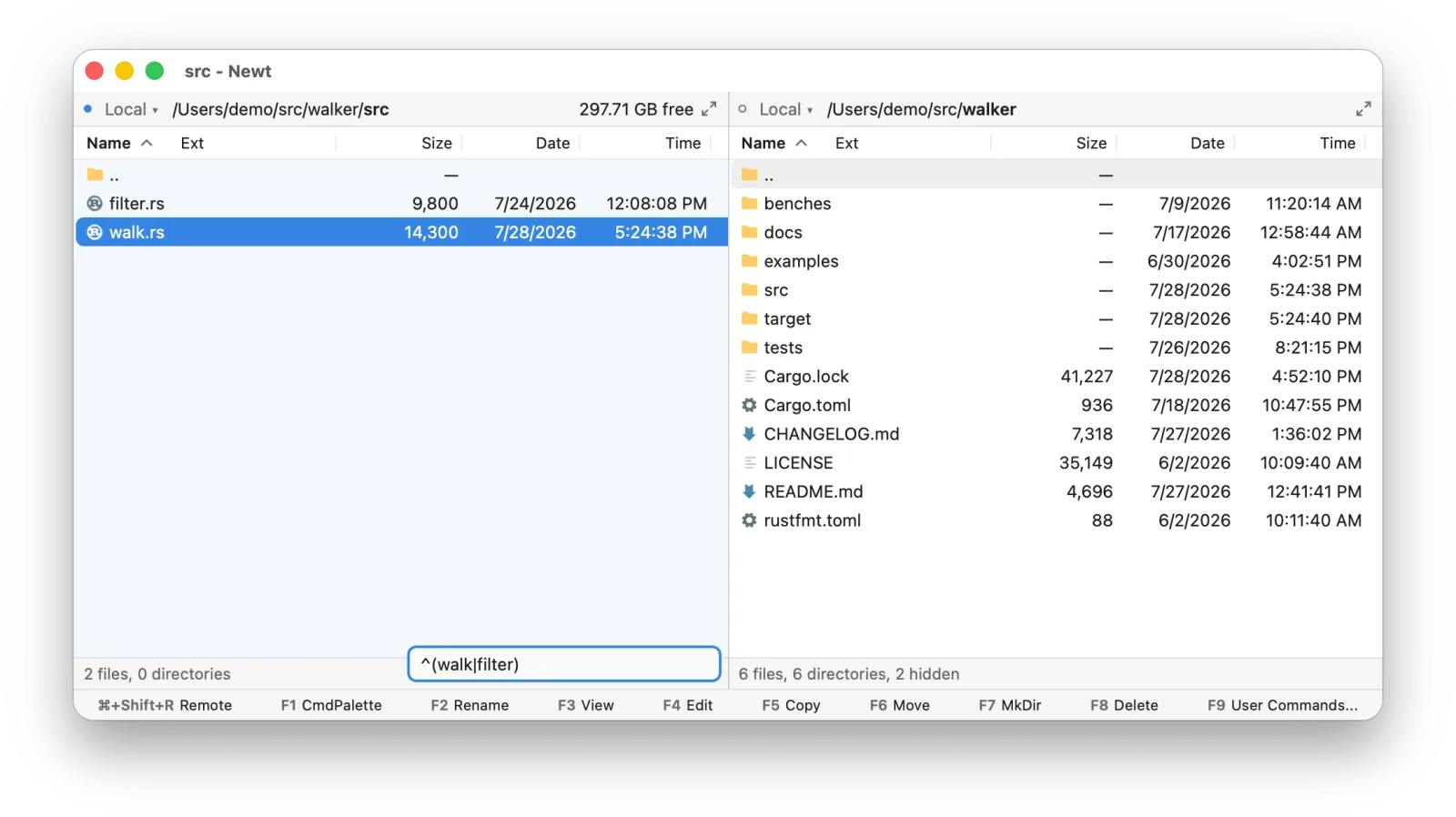
Task: Sort the right pane by Date column
Action: tap(1207, 144)
